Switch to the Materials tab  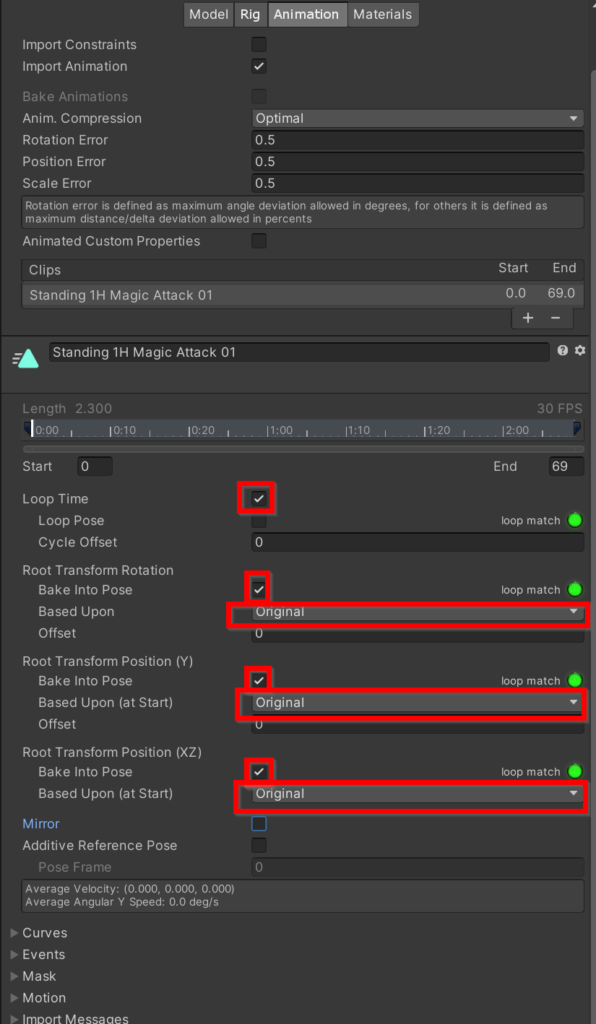[383, 14]
